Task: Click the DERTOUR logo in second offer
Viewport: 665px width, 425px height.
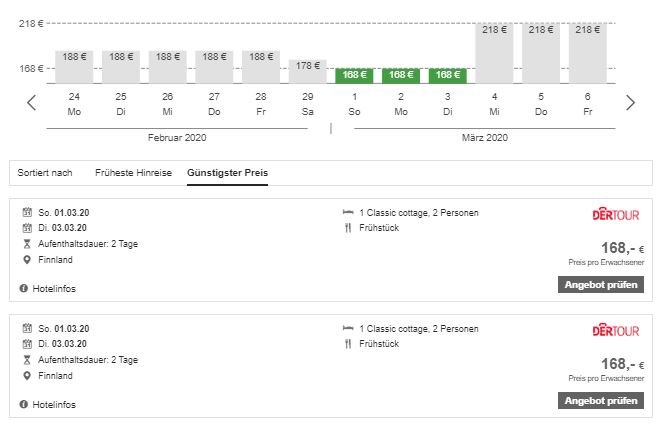Action: point(616,330)
